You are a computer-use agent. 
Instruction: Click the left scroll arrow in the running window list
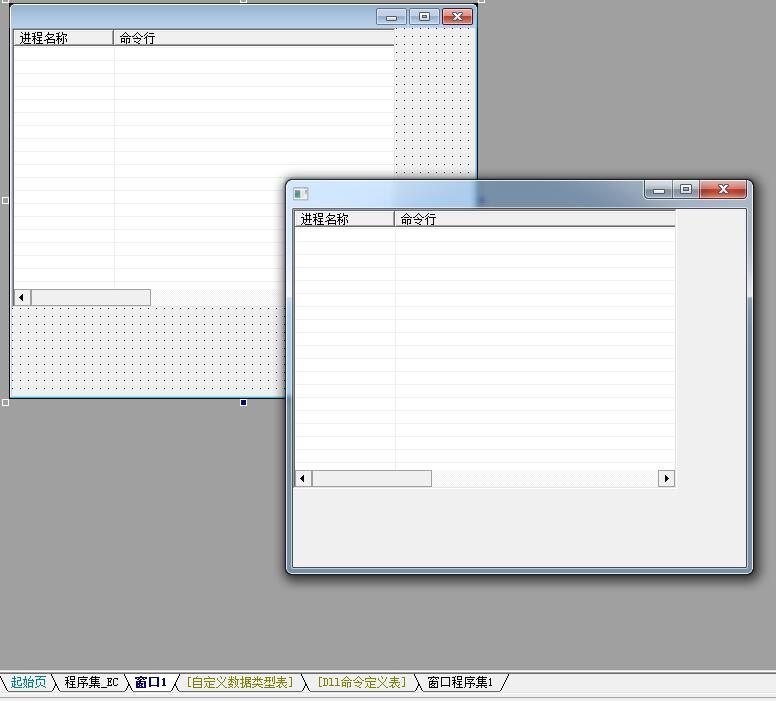tap(303, 478)
